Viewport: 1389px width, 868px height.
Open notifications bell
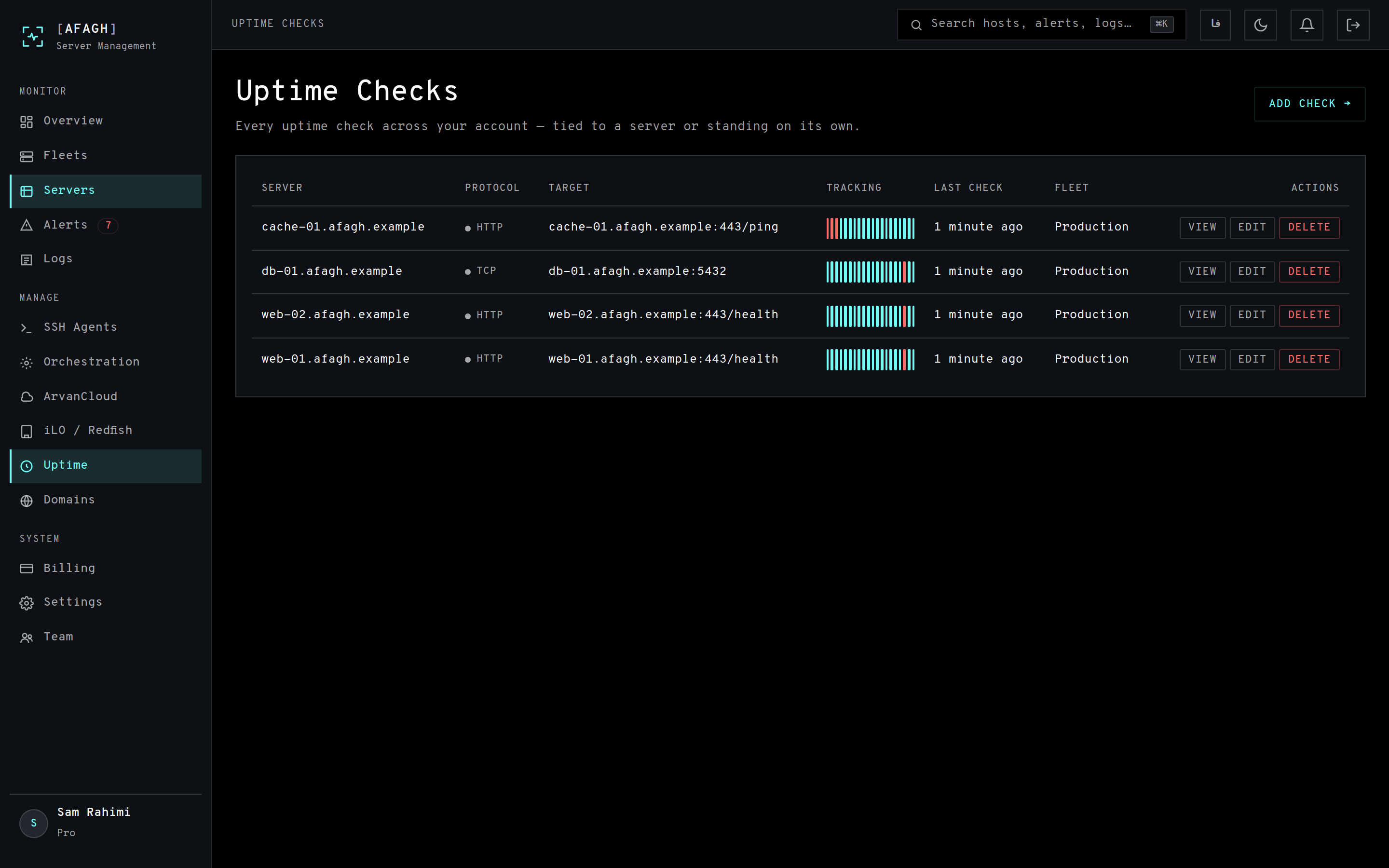coord(1307,25)
